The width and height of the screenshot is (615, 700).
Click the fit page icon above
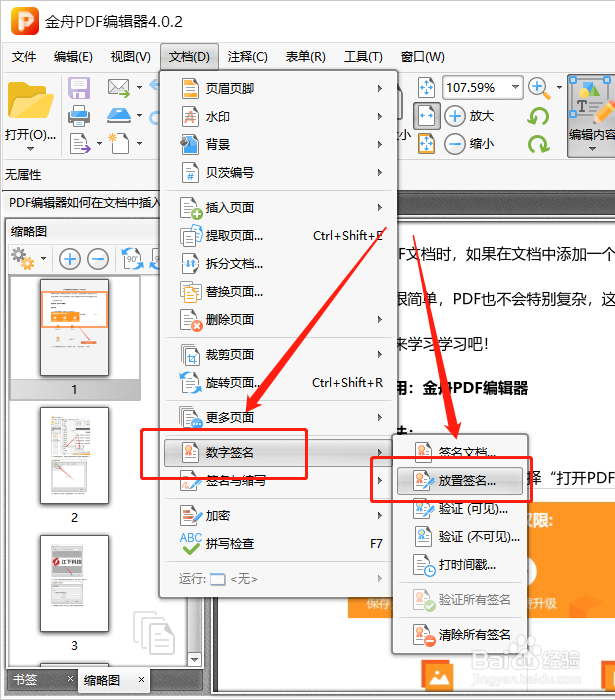426,88
